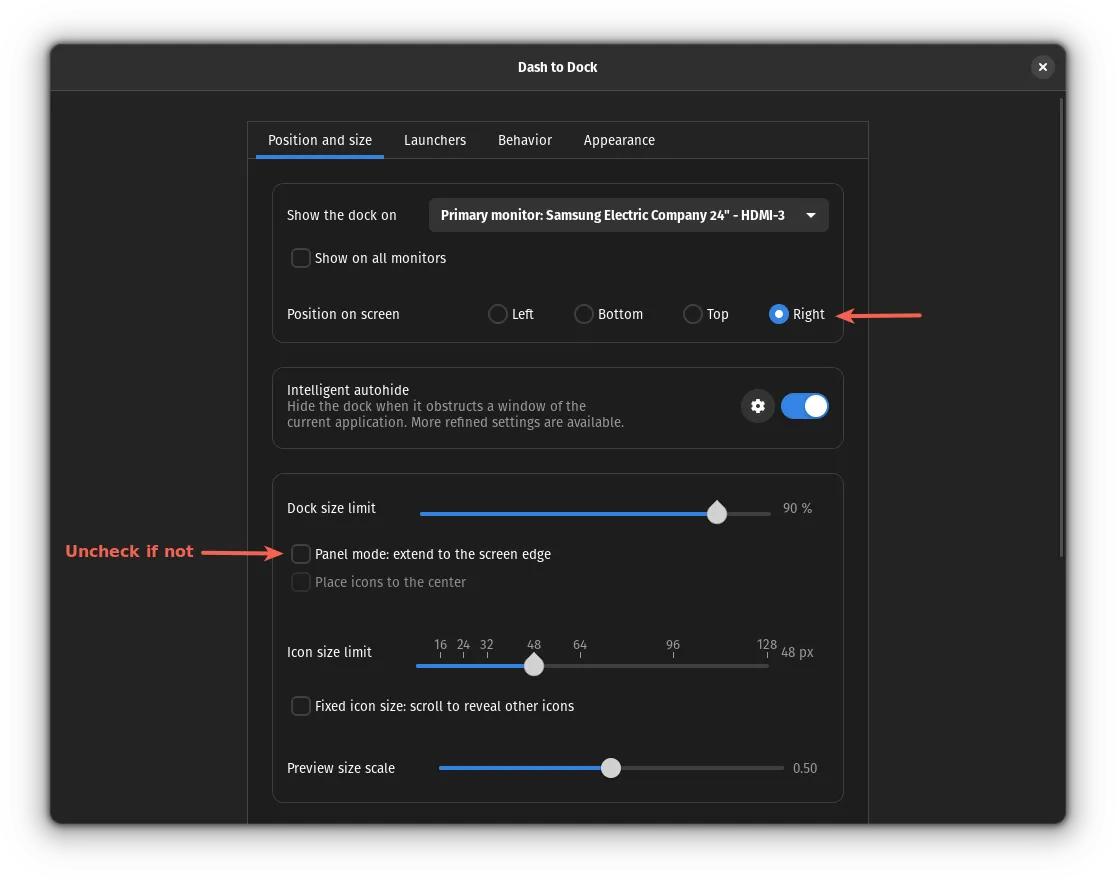
Task: Select the Right position radio button
Action: 779,314
